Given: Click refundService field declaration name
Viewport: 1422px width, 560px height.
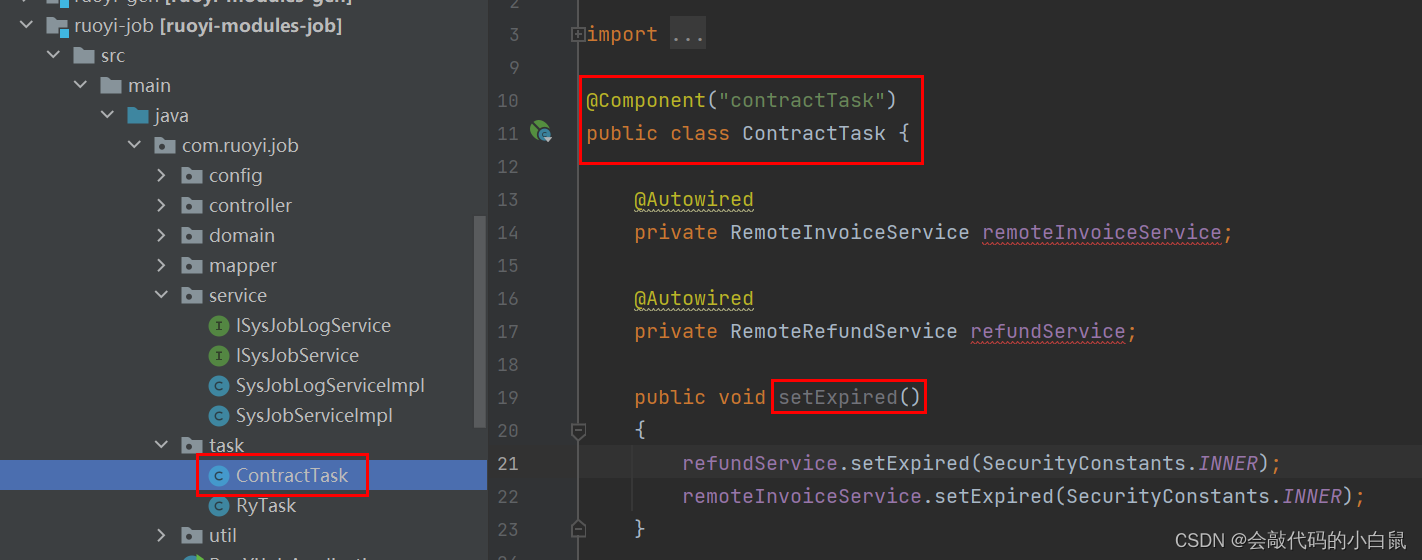Looking at the screenshot, I should [x=1047, y=332].
